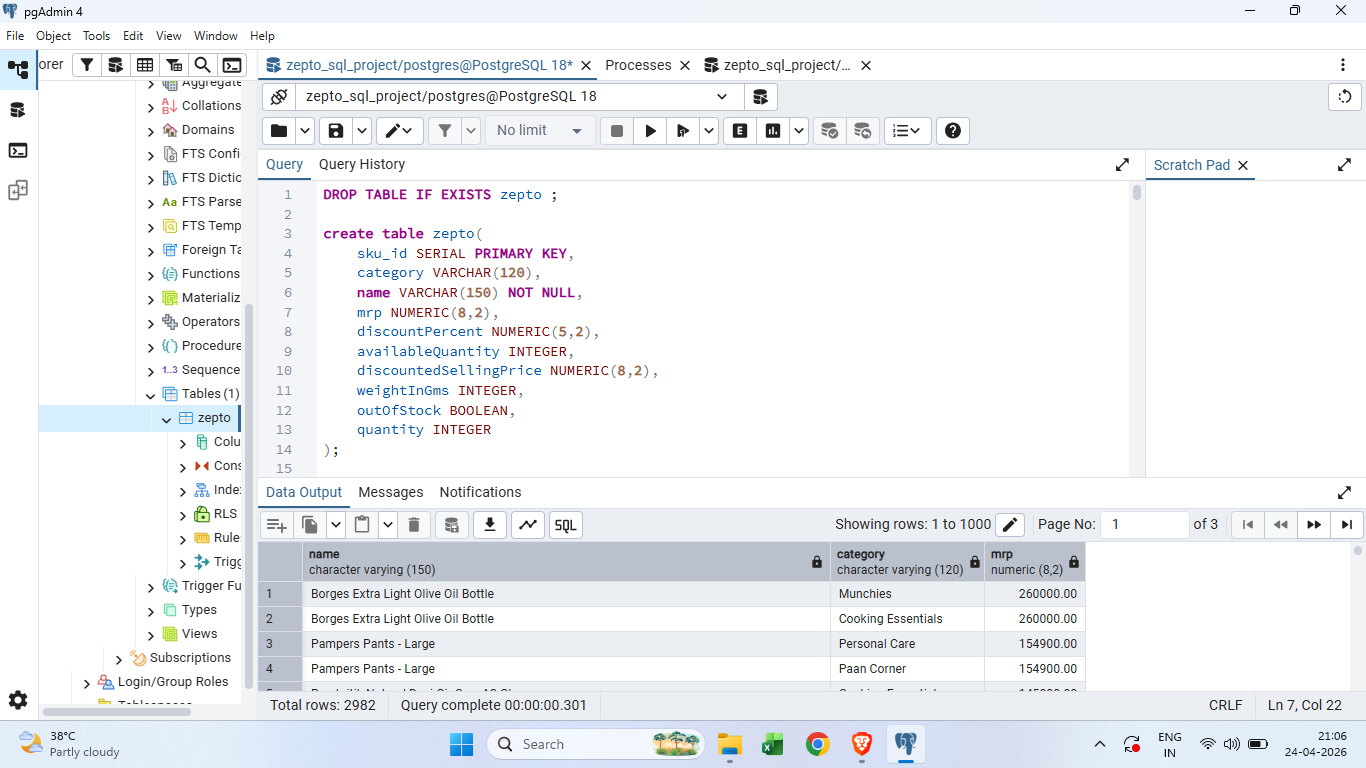Open the No limit rows dropdown
Screen dimensions: 1366x768
click(x=540, y=131)
